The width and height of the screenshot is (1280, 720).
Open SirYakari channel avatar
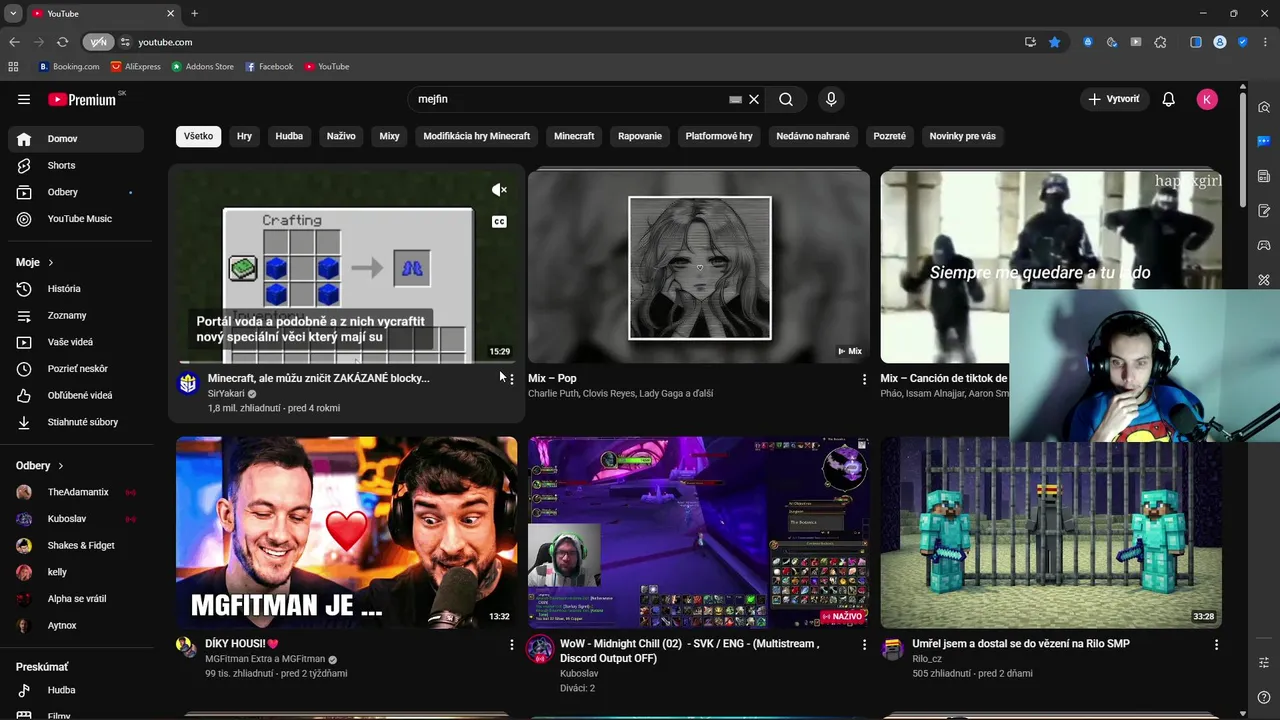[187, 383]
